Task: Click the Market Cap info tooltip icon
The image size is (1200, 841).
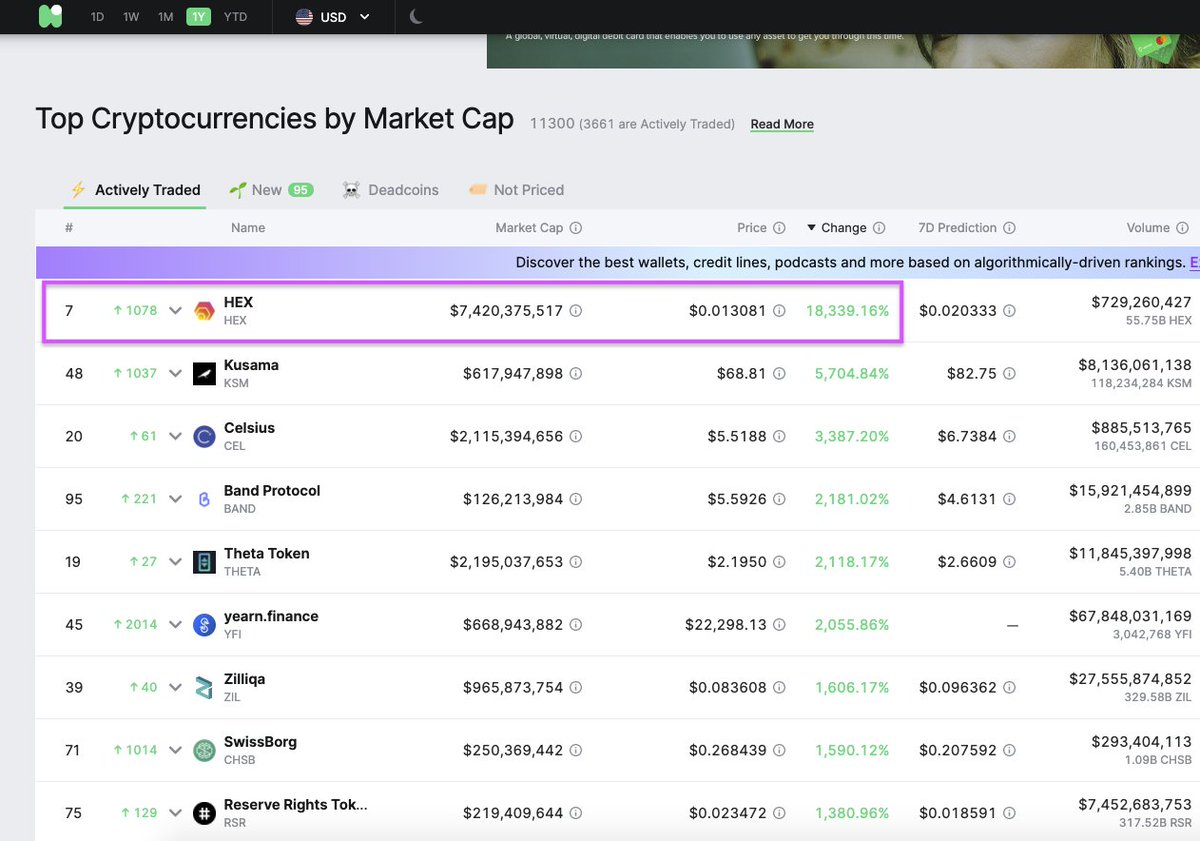Action: point(576,227)
